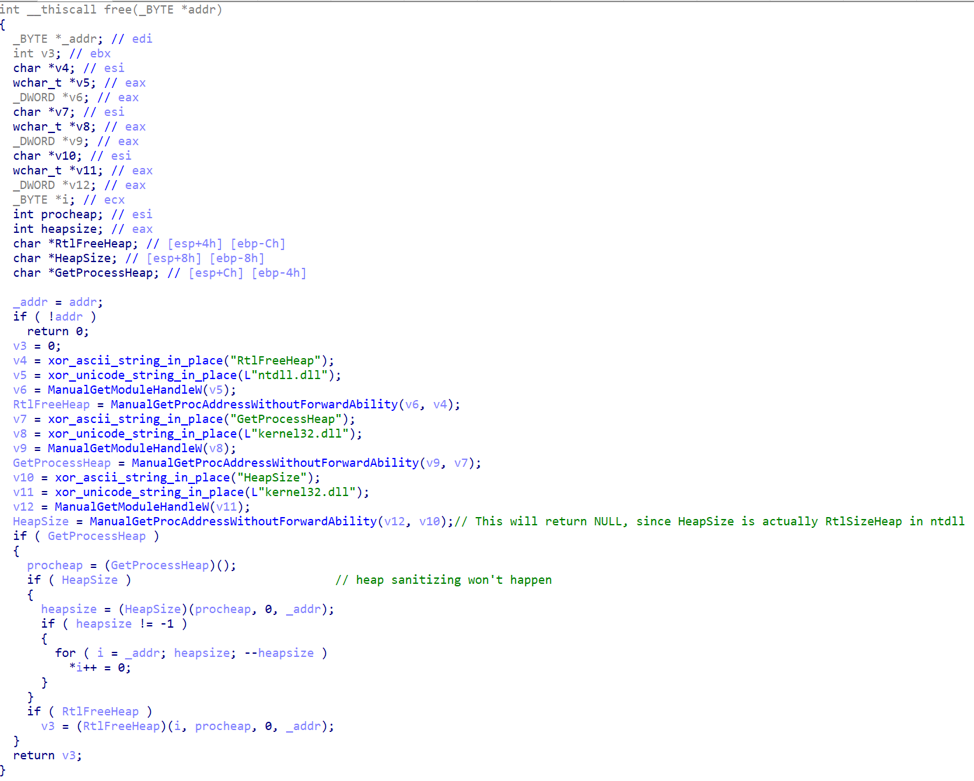Select the [esp+8h] [ebp-8h] stack comment
The width and height of the screenshot is (974, 781).
[206, 258]
